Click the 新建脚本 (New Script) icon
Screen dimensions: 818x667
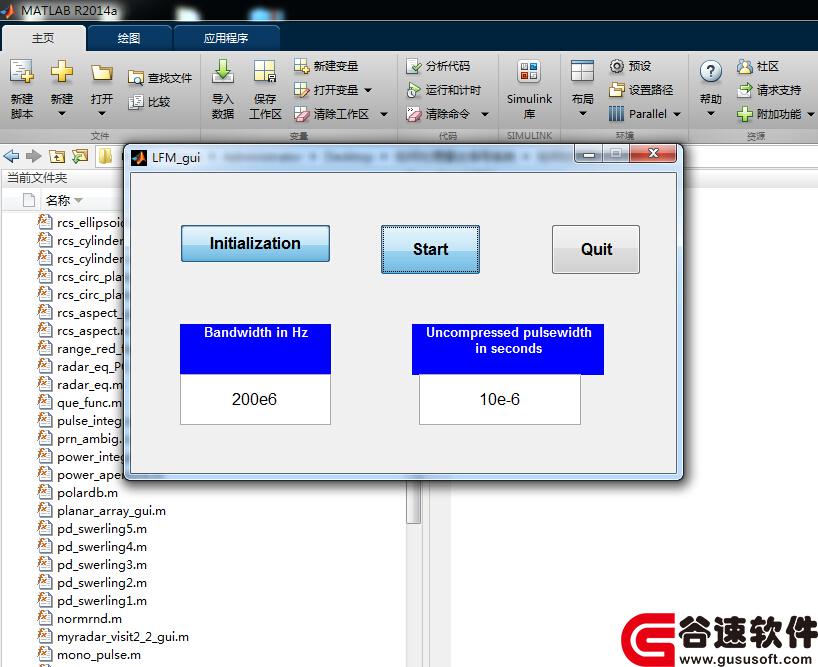pyautogui.click(x=22, y=71)
